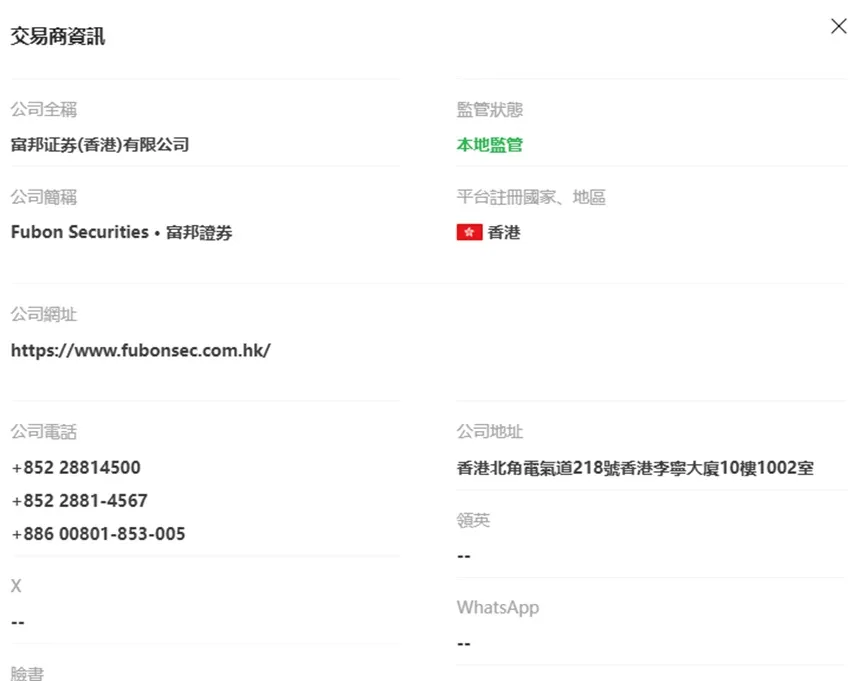Click the 本地監管 regulatory status text
This screenshot has width=865, height=681.
coord(490,145)
